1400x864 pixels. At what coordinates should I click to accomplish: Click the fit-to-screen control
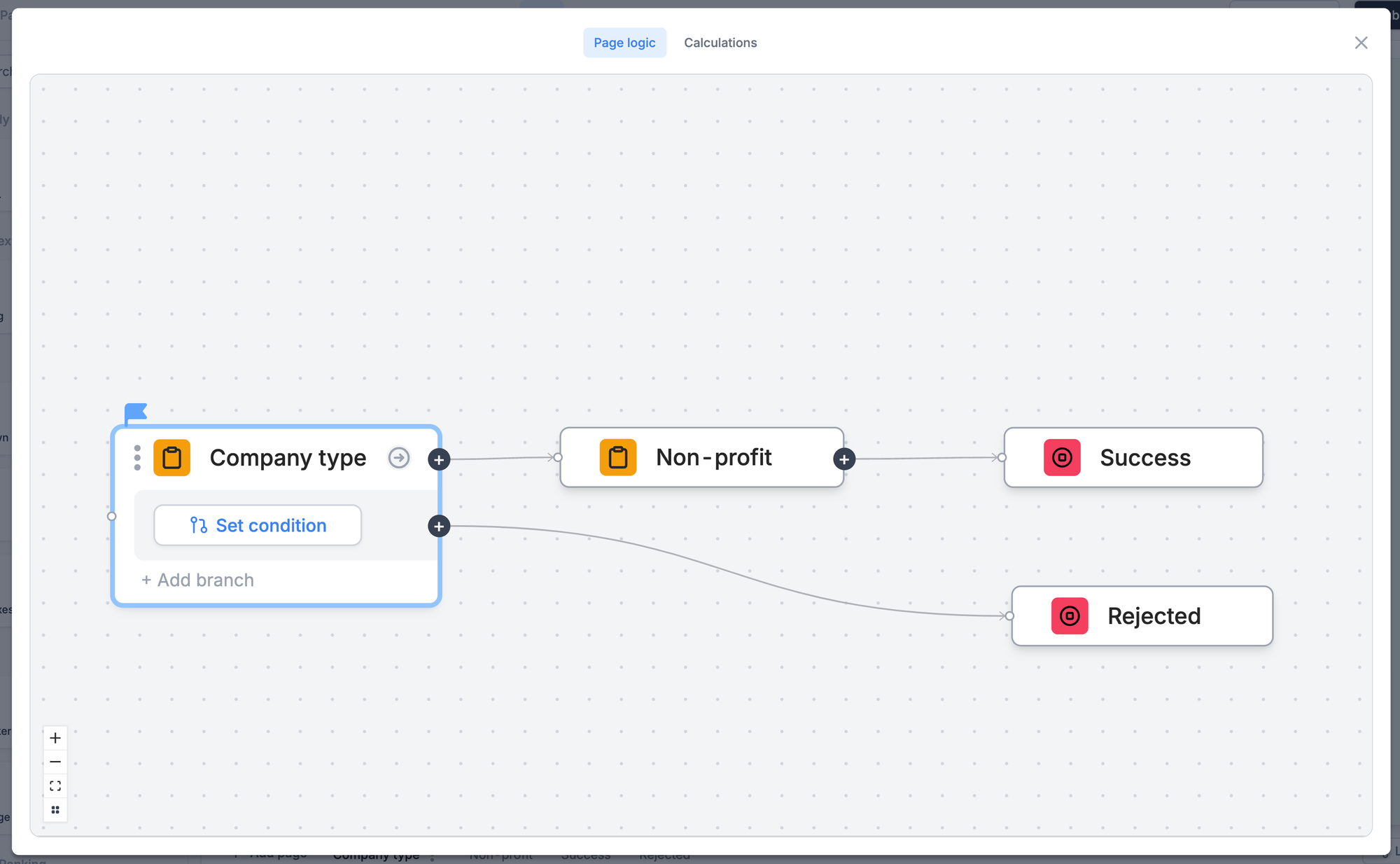coord(55,786)
